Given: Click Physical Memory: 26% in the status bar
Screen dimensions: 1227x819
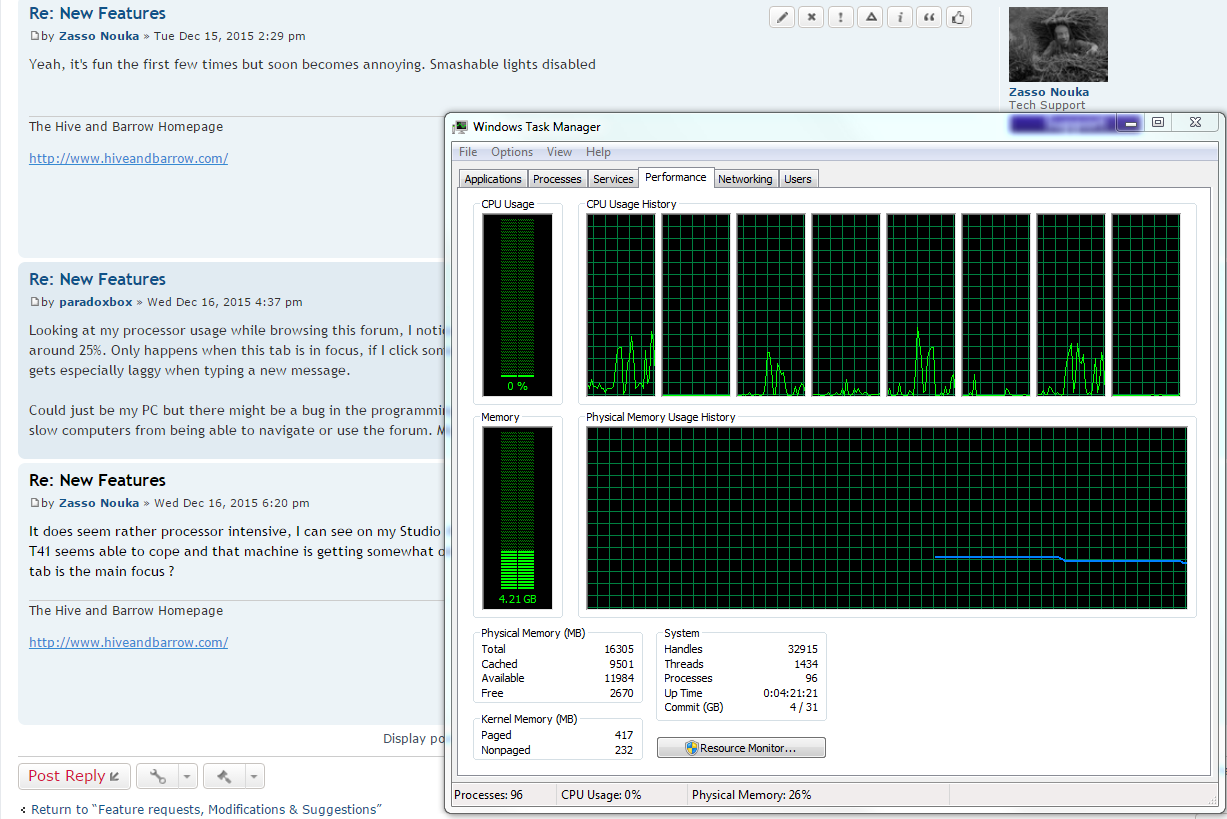Looking at the screenshot, I should point(751,795).
